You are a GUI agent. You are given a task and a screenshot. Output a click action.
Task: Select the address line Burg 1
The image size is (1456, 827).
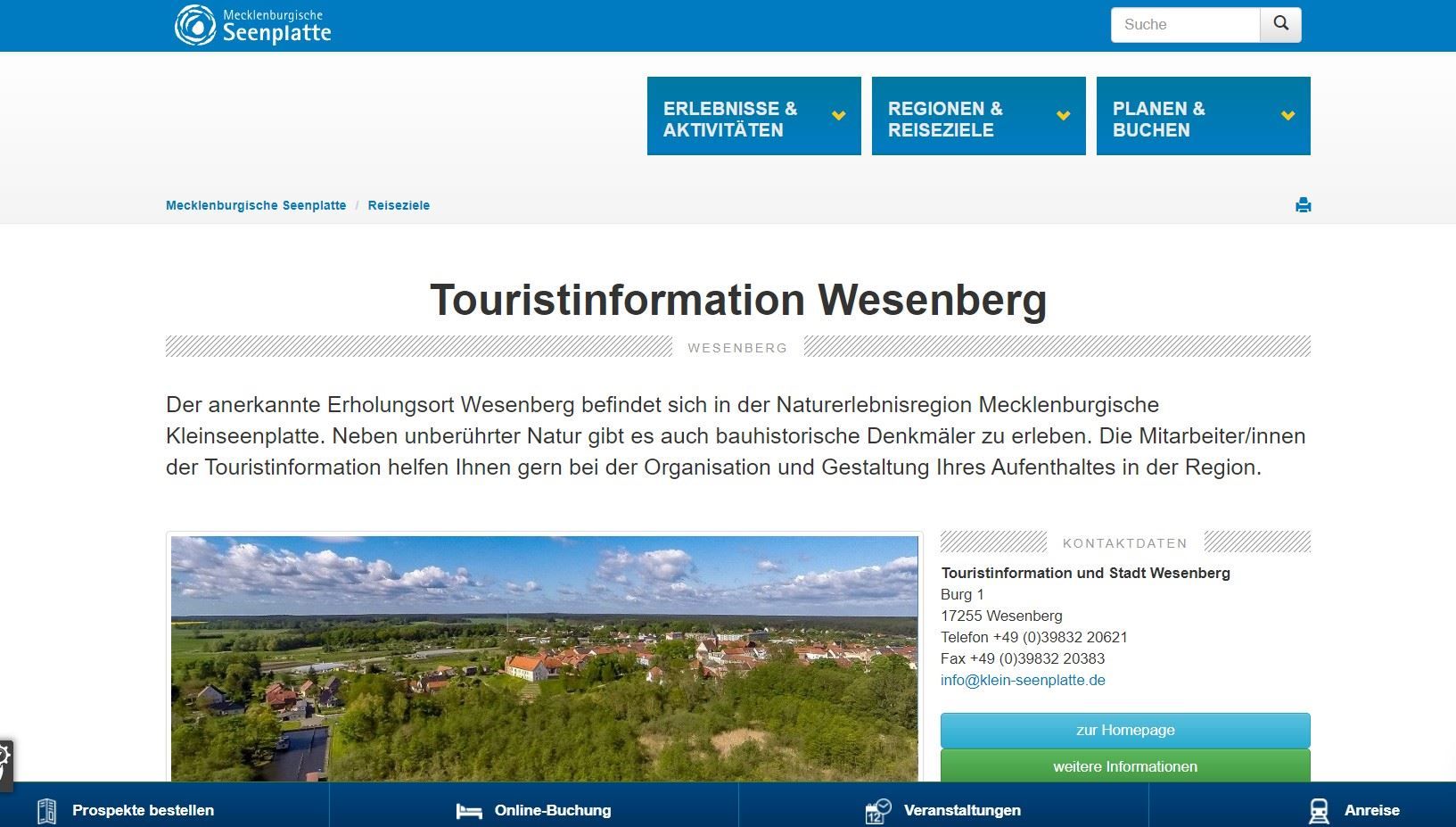[x=962, y=594]
